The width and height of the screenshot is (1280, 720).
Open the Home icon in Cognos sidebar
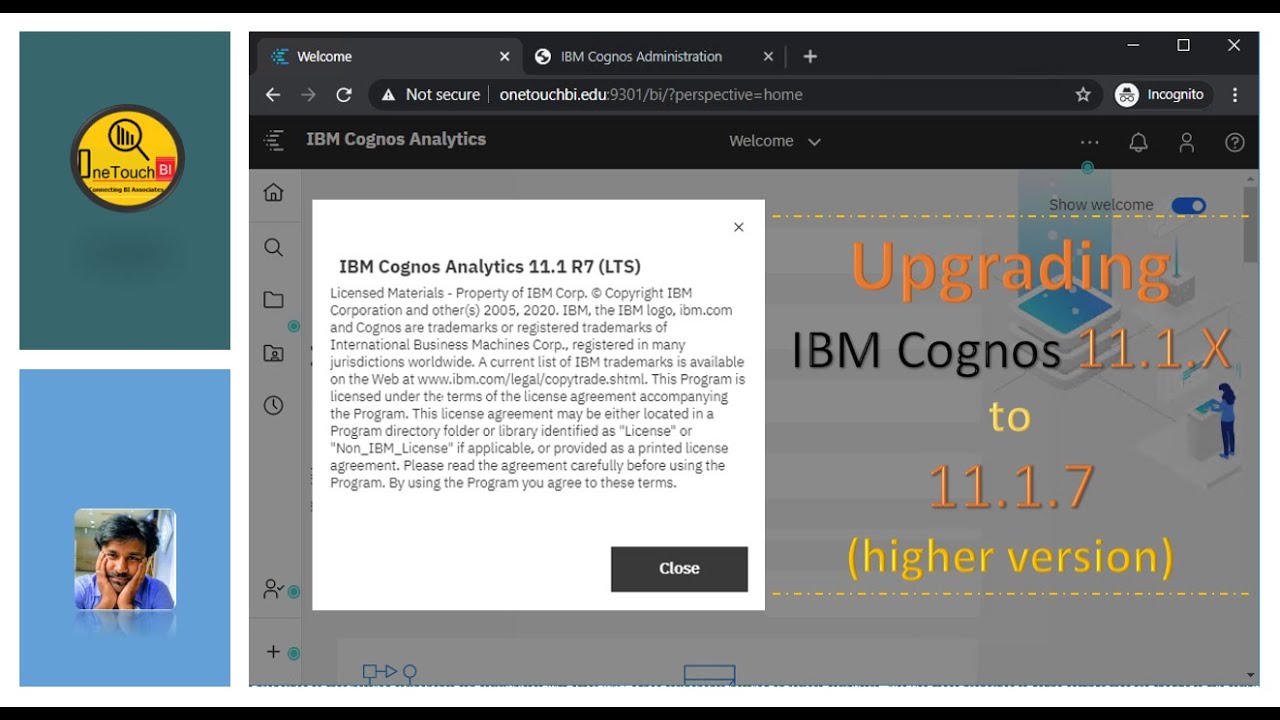click(x=273, y=193)
